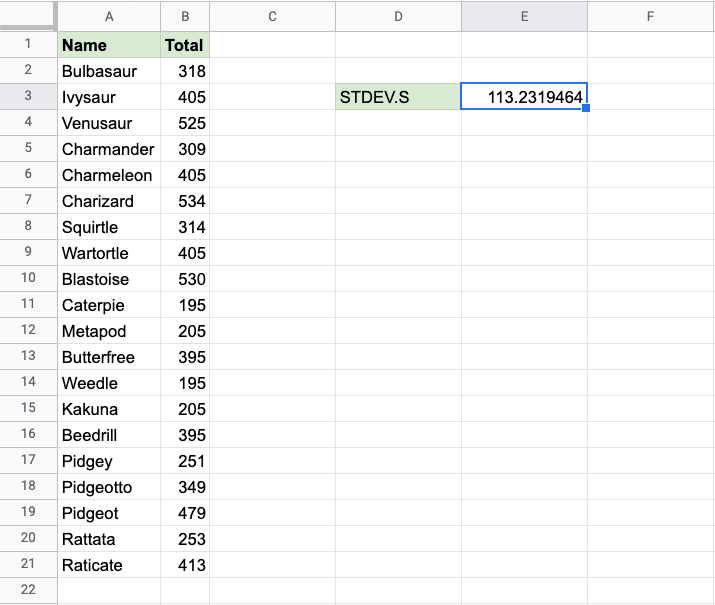Select row 22 header
Viewport: 715px width, 605px height.
(x=28, y=590)
